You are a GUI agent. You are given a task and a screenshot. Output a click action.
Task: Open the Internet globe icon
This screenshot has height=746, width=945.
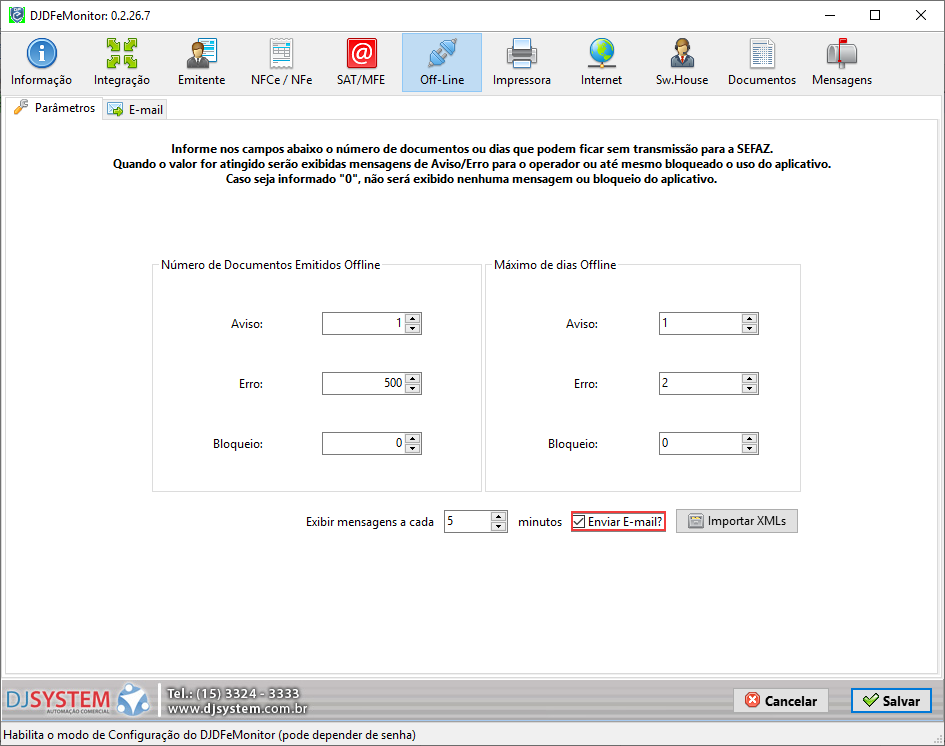(601, 62)
